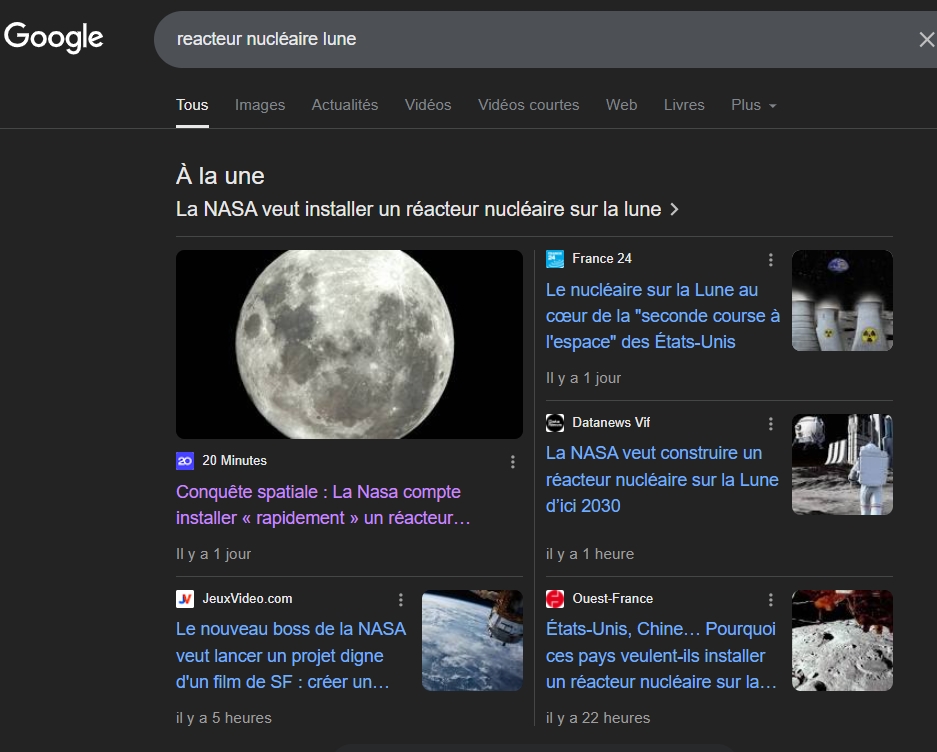Go to the Vidéos tab
The width and height of the screenshot is (937, 752).
pyautogui.click(x=428, y=105)
